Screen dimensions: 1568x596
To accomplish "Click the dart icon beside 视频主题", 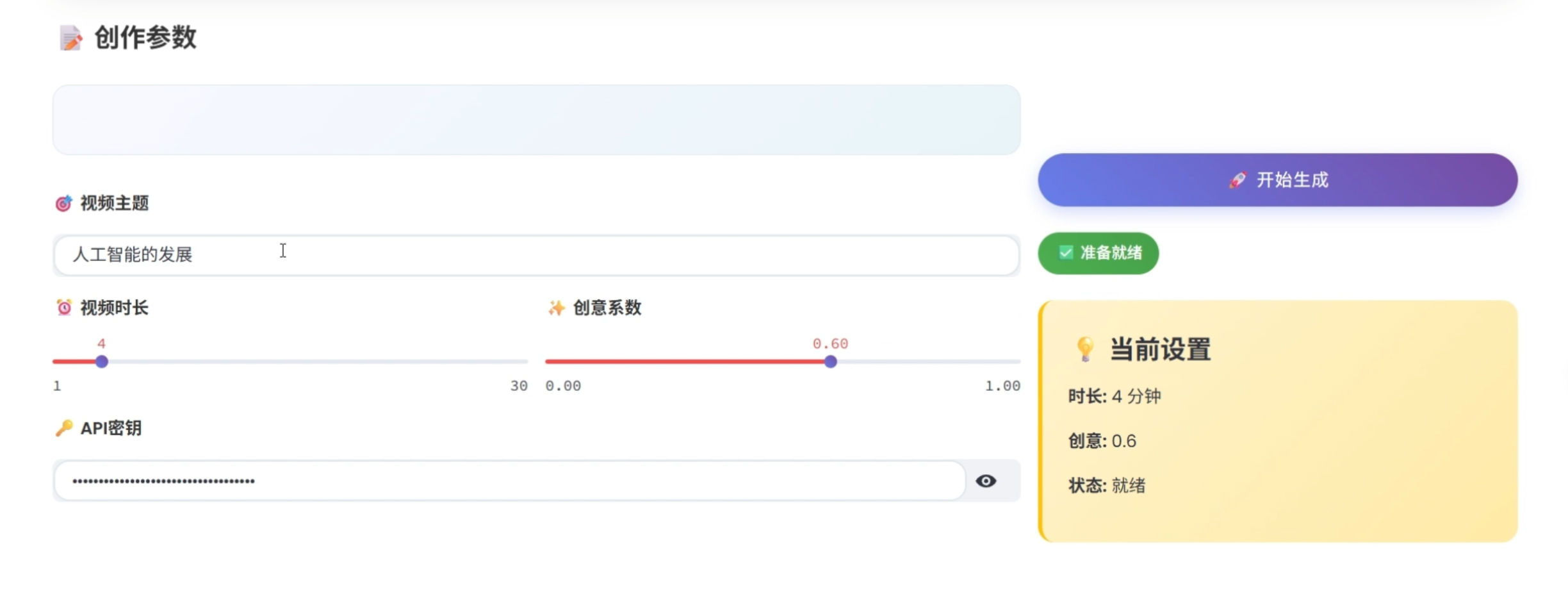I will click(63, 203).
